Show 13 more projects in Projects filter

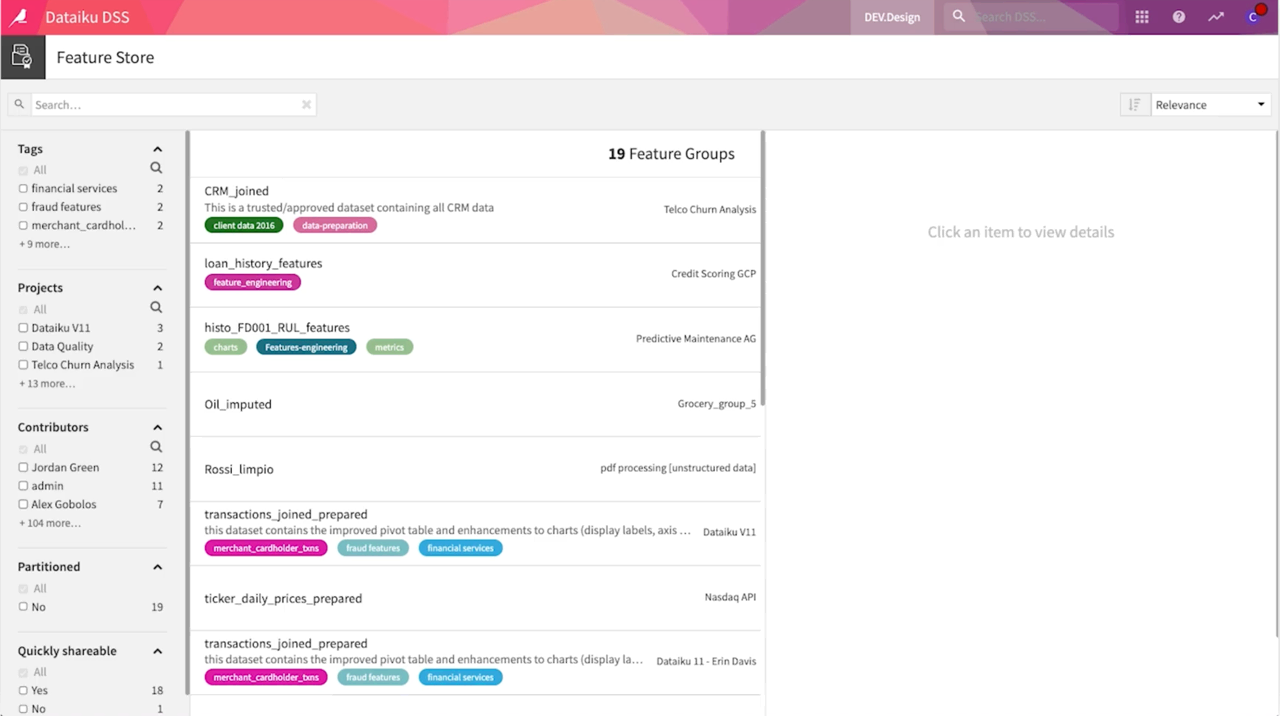click(46, 383)
